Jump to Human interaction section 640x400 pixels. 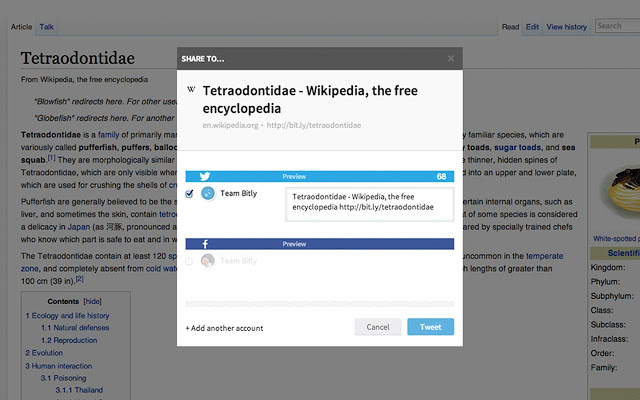click(59, 366)
